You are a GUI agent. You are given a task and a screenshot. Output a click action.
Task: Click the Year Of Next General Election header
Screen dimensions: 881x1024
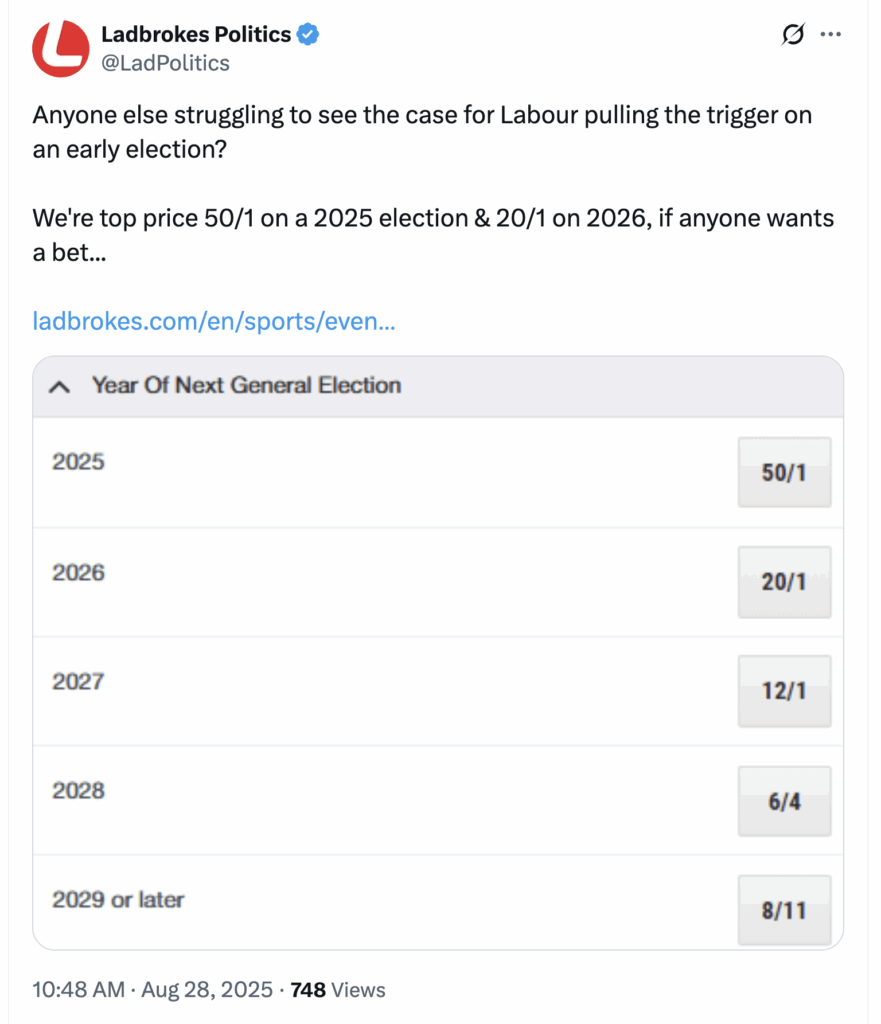pyautogui.click(x=246, y=386)
